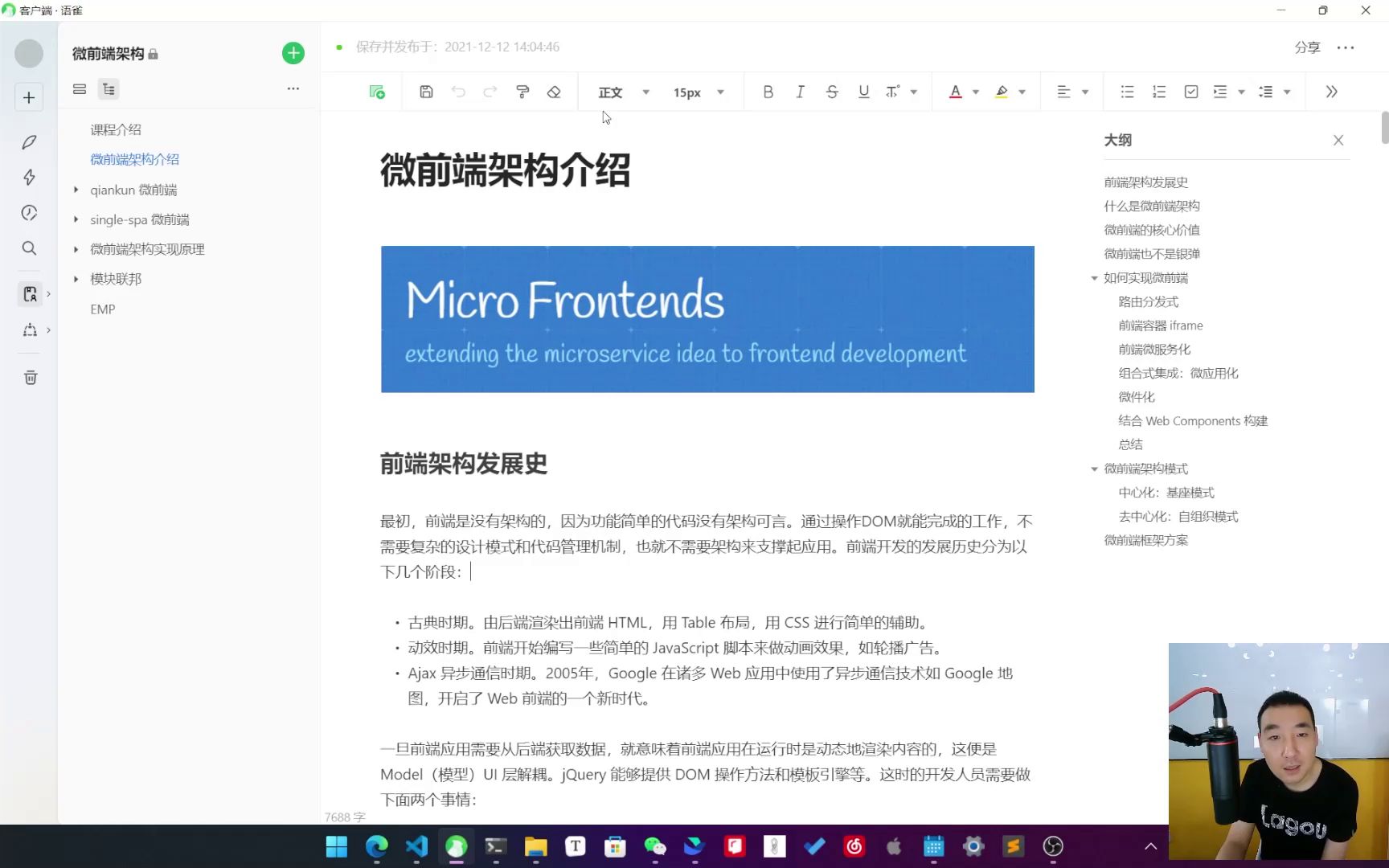Toggle bold formatting

[768, 92]
